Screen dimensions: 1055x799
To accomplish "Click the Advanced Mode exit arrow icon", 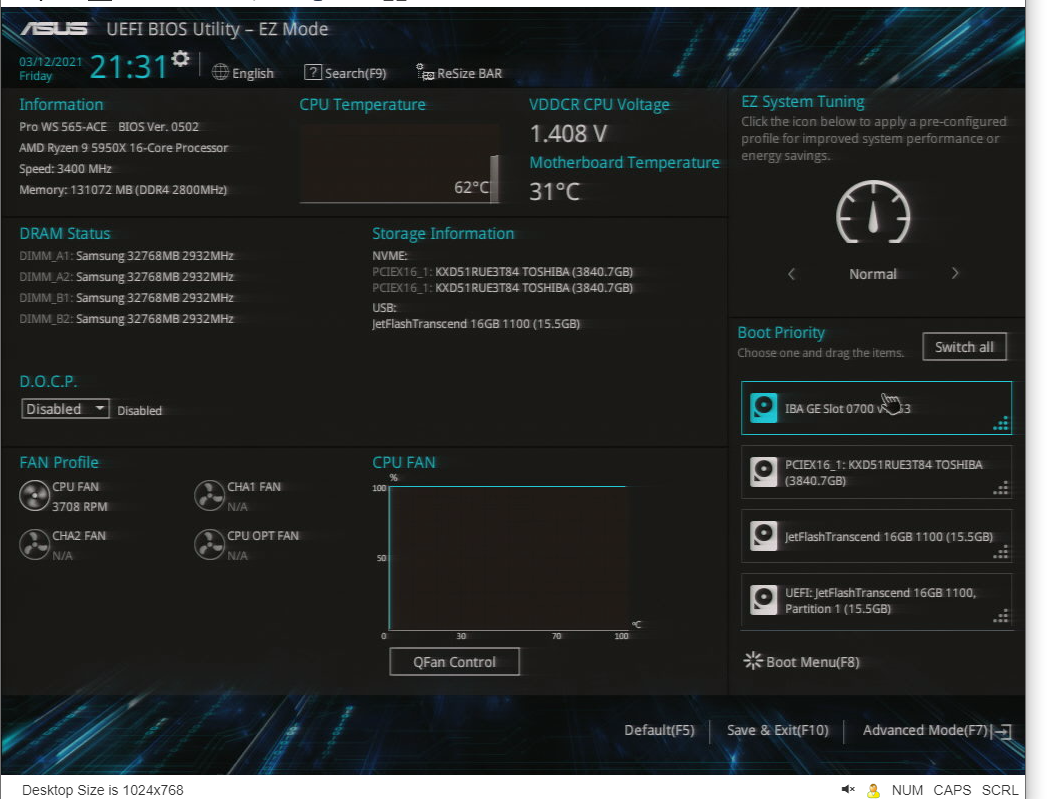I will pyautogui.click(x=1002, y=731).
